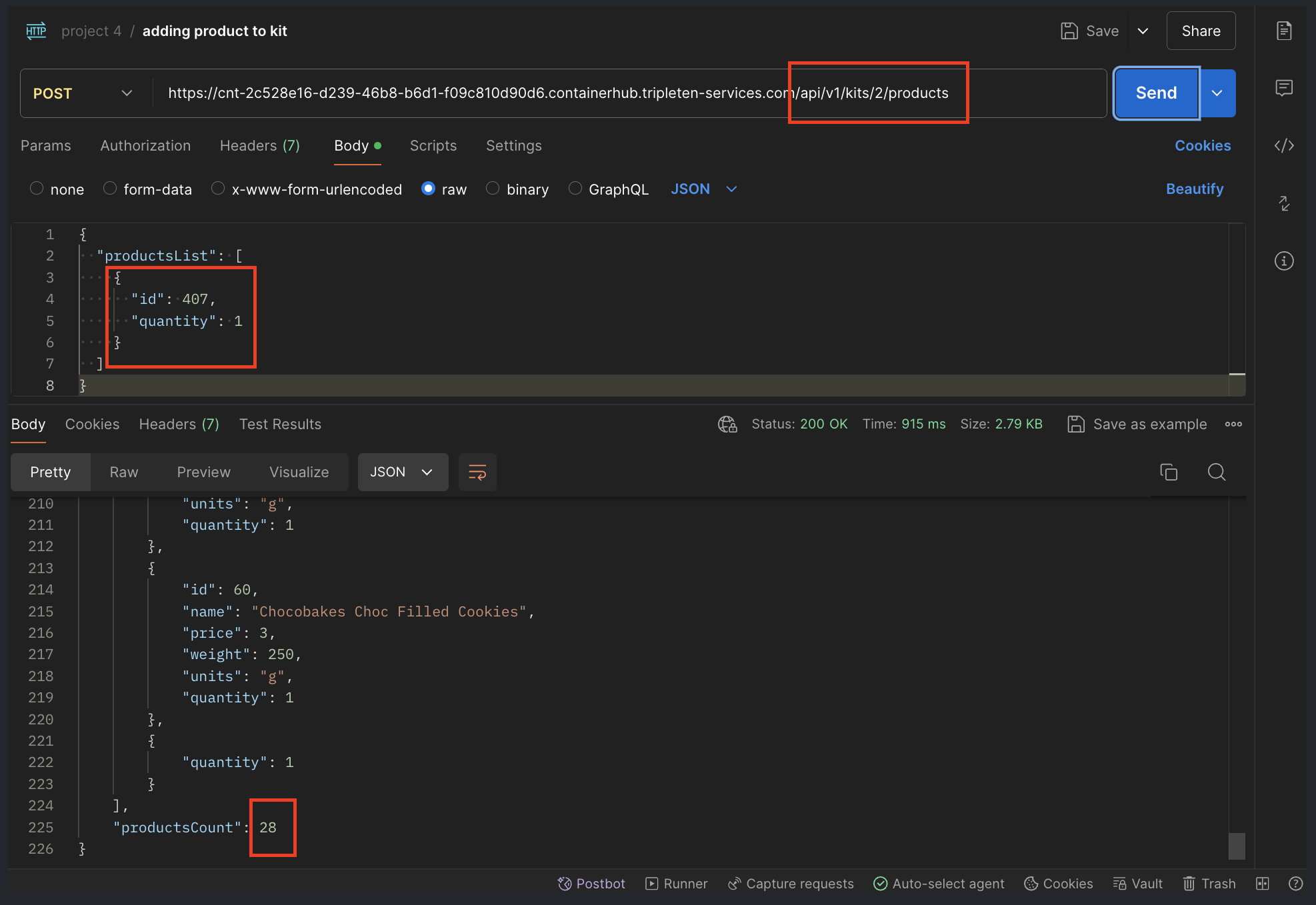Click the network globe lock icon
Image resolution: width=1316 pixels, height=905 pixels.
pos(727,425)
